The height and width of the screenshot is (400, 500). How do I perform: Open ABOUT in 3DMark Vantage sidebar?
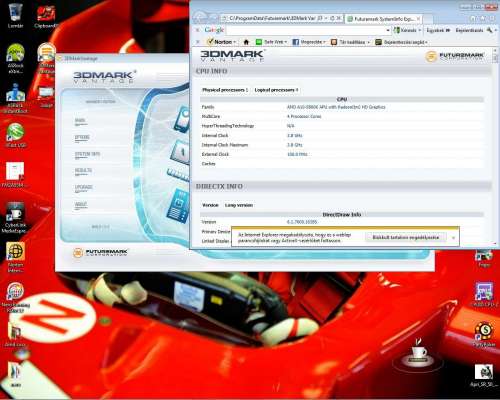pos(81,204)
